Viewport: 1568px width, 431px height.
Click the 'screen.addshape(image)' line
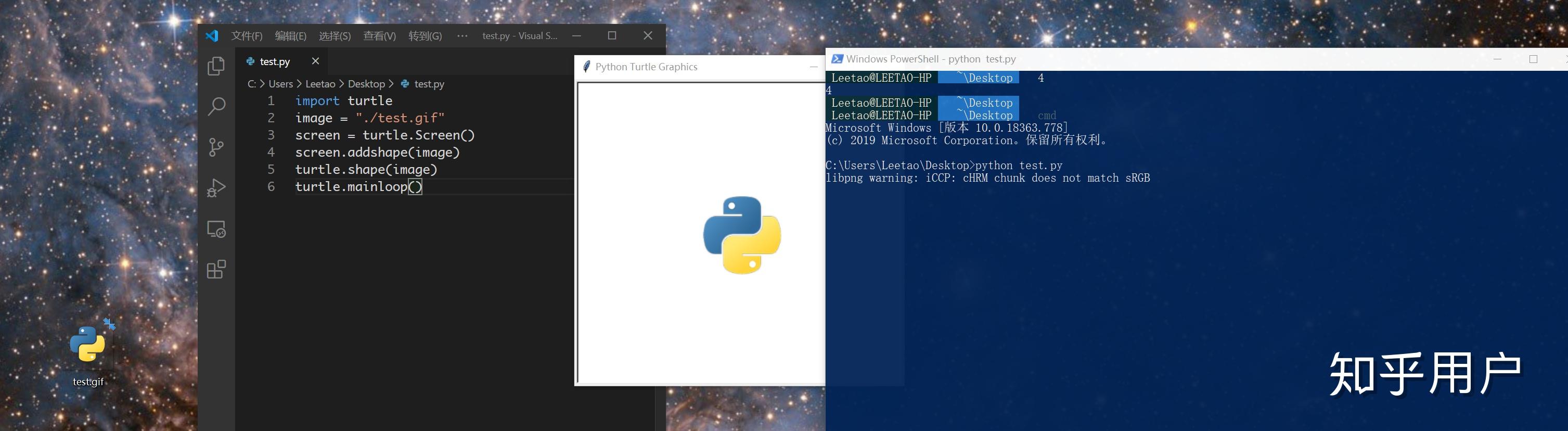377,152
